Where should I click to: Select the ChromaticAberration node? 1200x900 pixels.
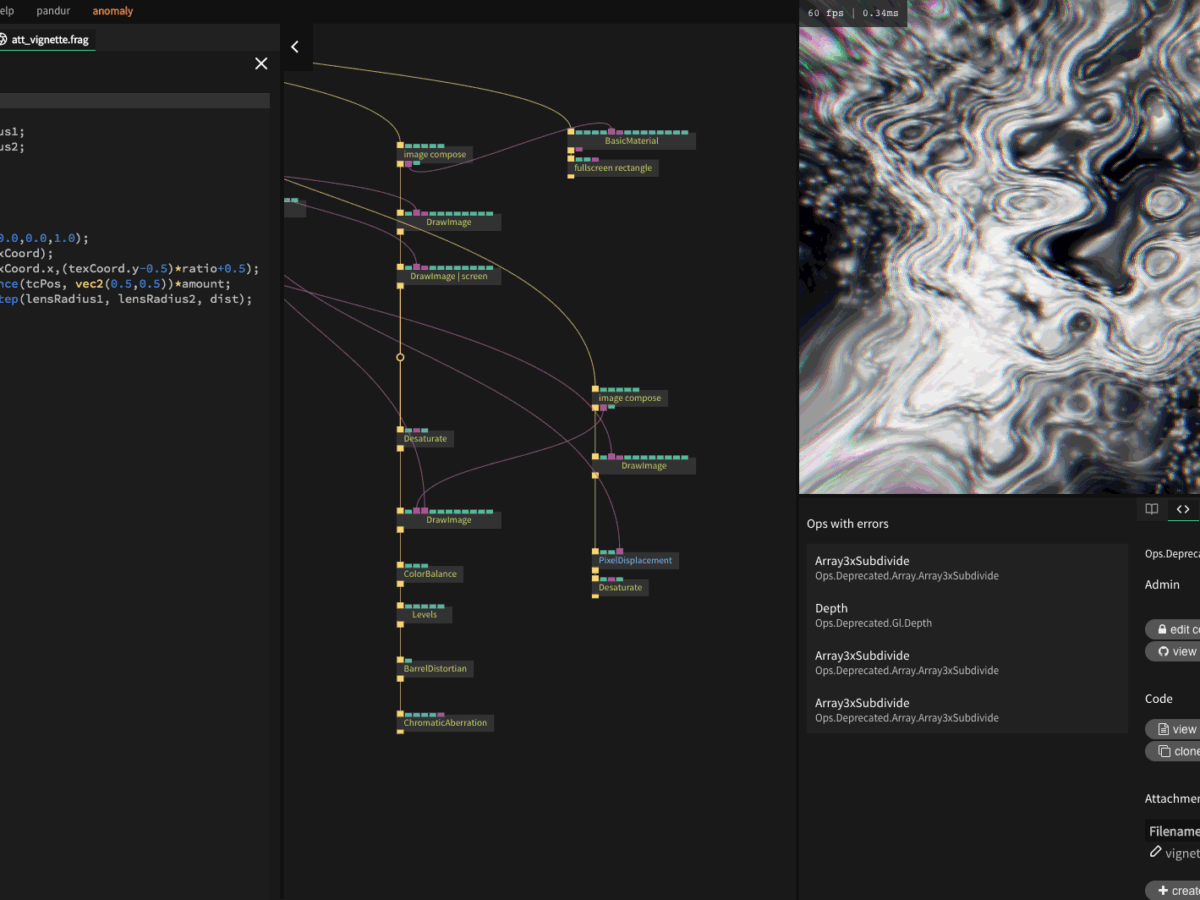pyautogui.click(x=445, y=722)
